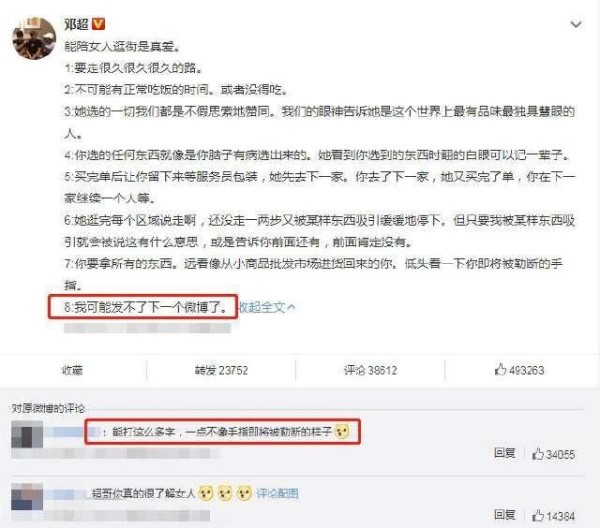Reply to the second comment via 回复
The width and height of the screenshot is (600, 528).
pyautogui.click(x=504, y=515)
